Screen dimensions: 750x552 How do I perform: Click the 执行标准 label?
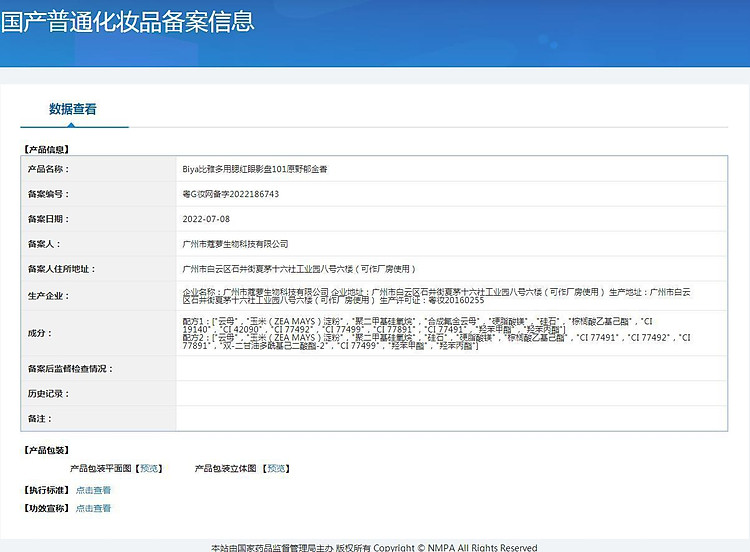coord(47,490)
